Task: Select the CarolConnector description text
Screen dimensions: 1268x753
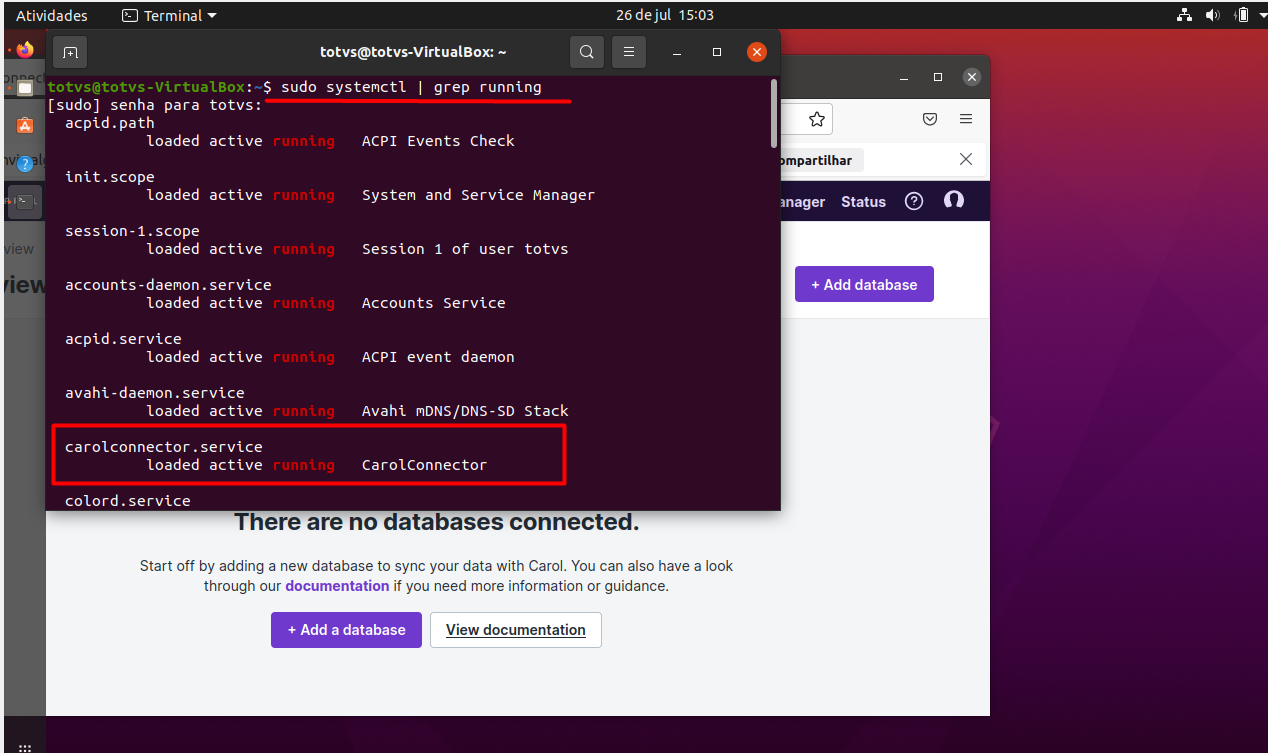Action: [424, 465]
